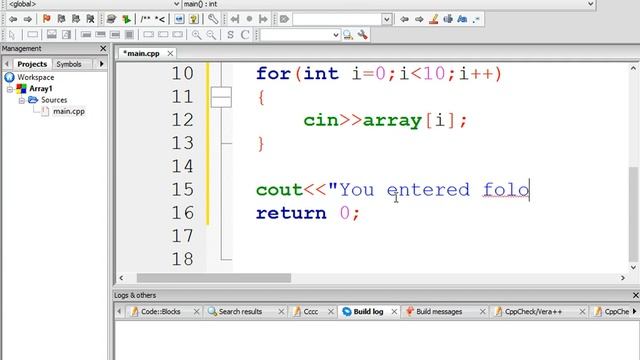Viewport: 640px width, 360px height.
Task: Click the zoom out magnifier icon
Action: 211,35
